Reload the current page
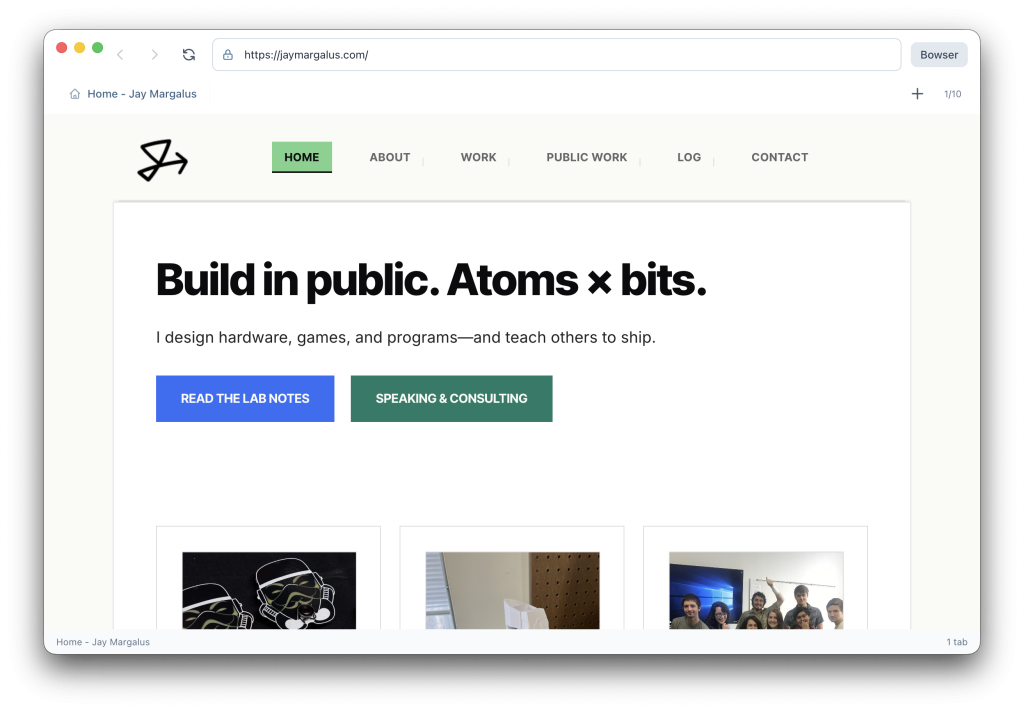This screenshot has height=712, width=1024. pos(189,55)
